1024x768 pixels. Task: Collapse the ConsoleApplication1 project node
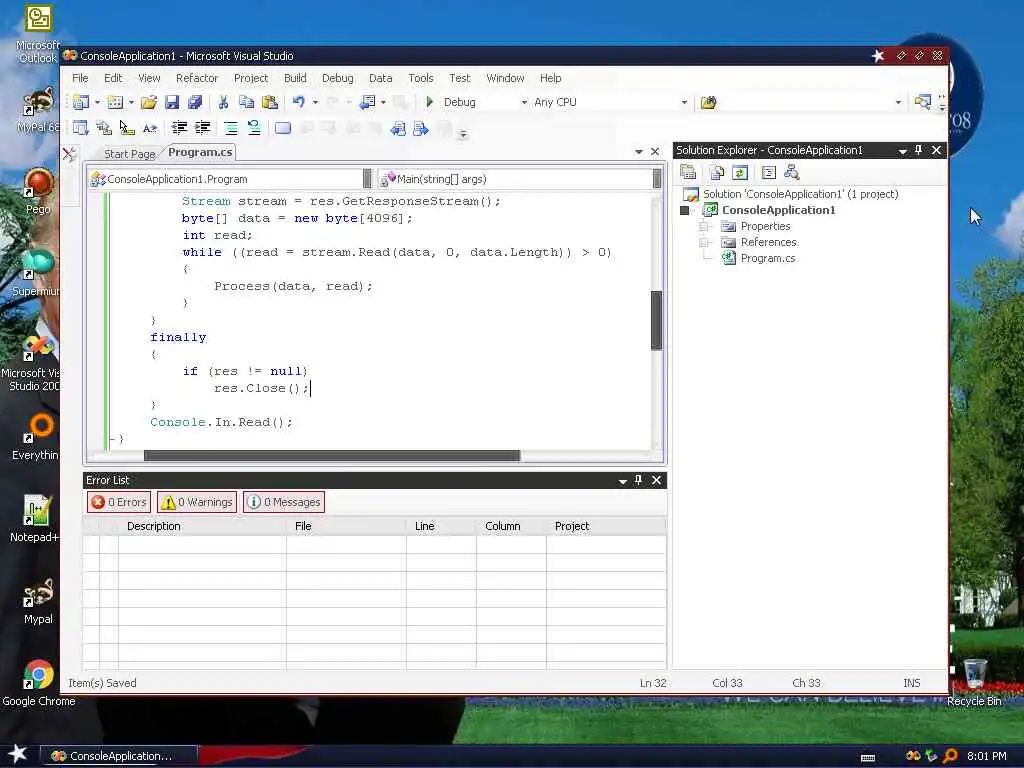[x=684, y=210]
